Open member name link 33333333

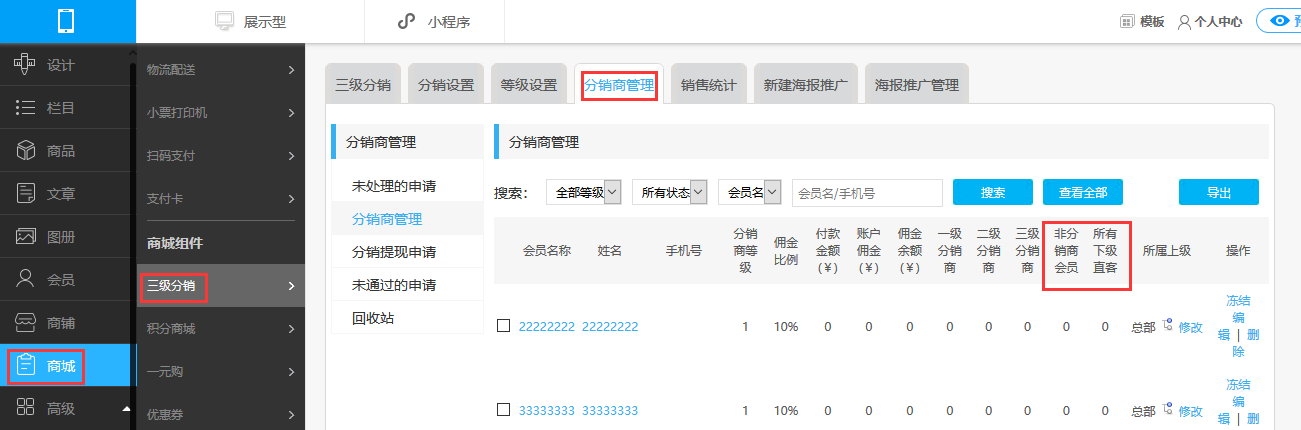(546, 410)
